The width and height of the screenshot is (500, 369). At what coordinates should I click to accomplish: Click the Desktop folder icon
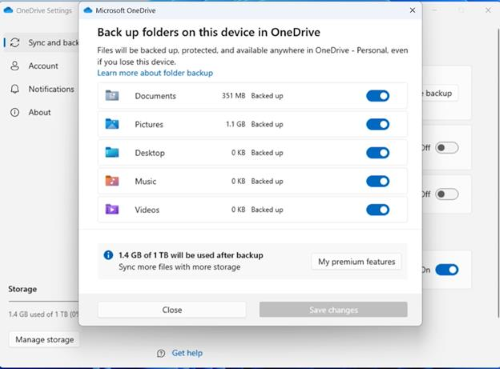point(112,152)
